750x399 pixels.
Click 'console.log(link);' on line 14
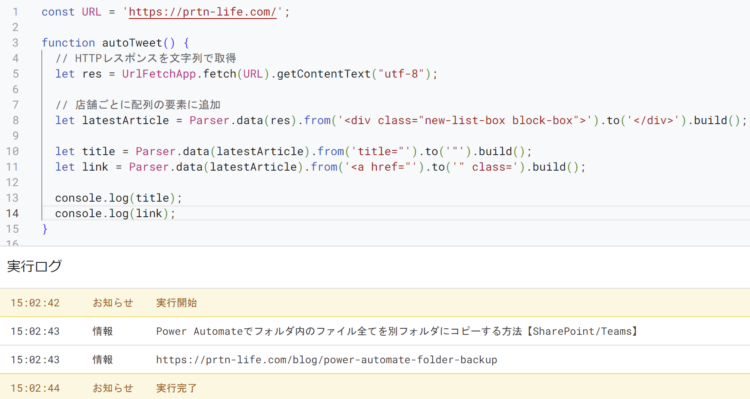coord(115,213)
